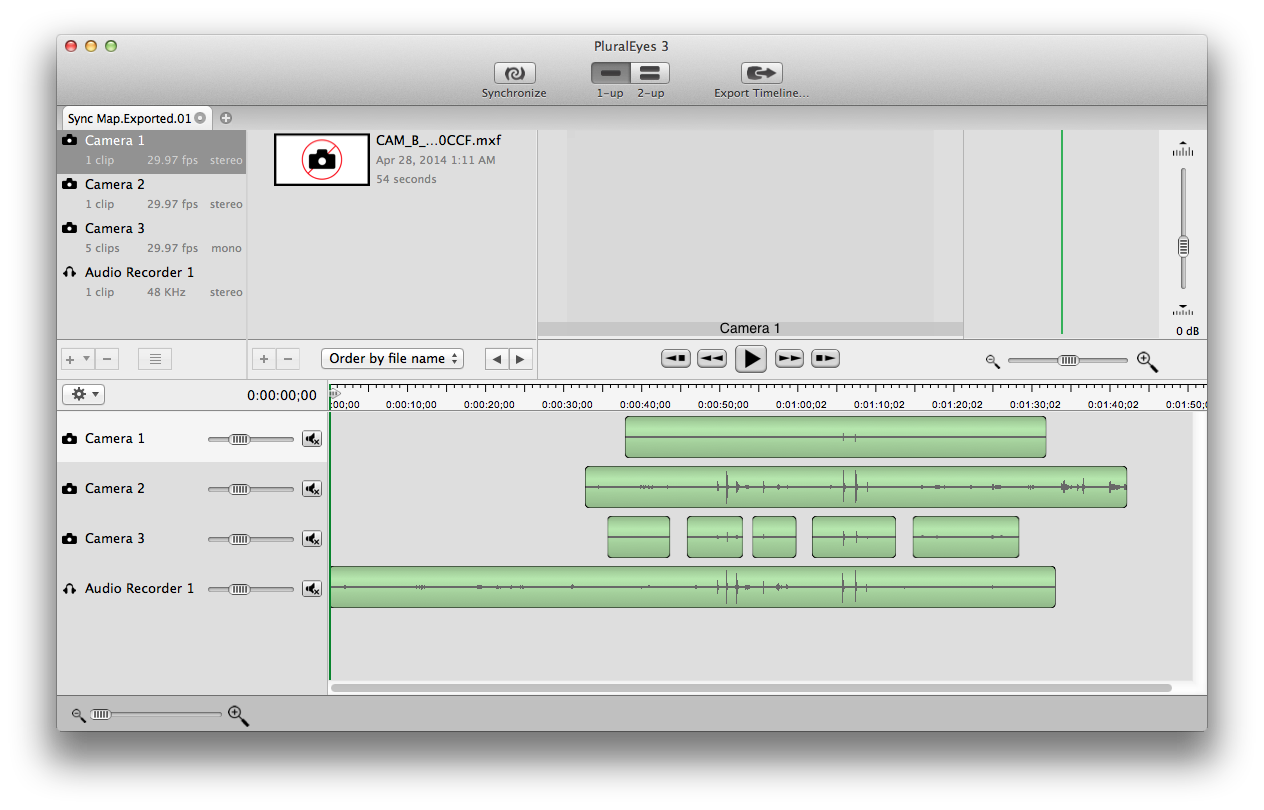Select last Camera 3 clip on timeline

pos(966,537)
